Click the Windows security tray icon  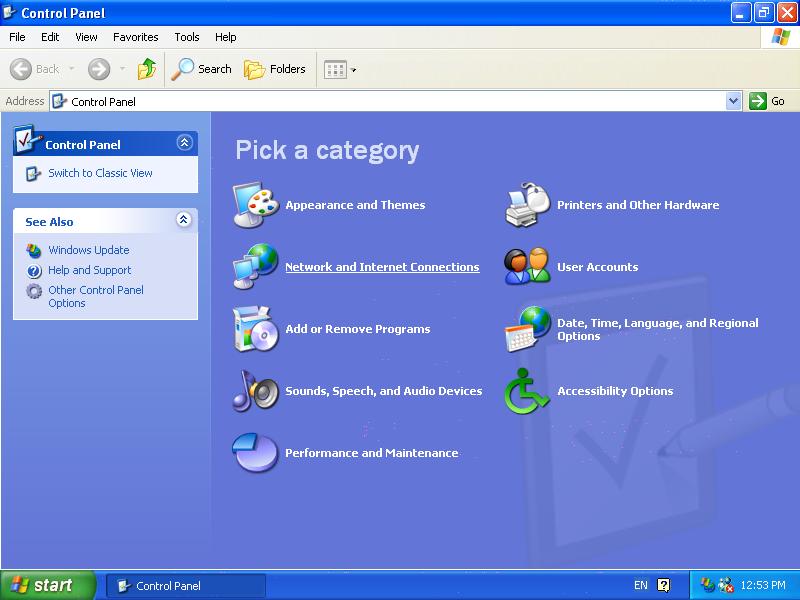pos(707,585)
